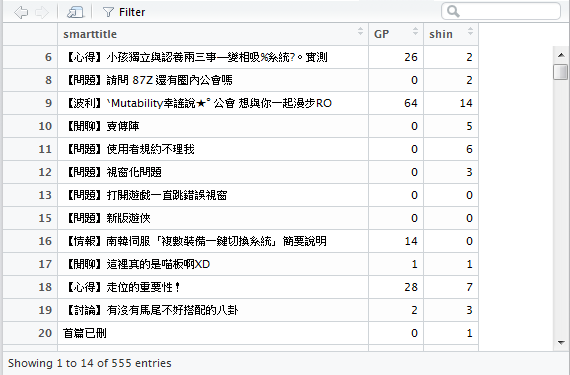Select row number 10
Screen dimensions: 570x375
coord(45,126)
